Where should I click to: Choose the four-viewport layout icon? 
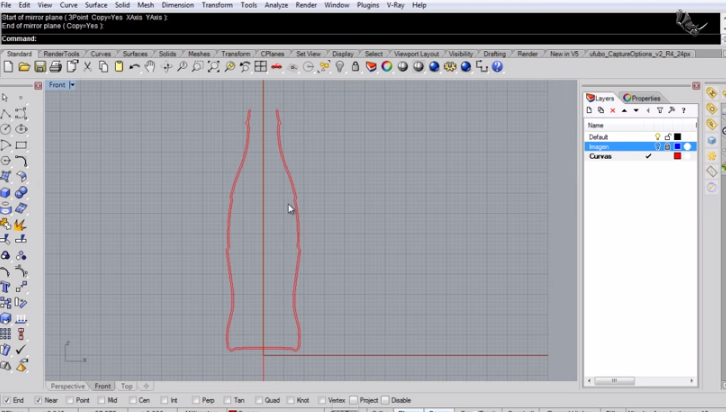click(261, 67)
